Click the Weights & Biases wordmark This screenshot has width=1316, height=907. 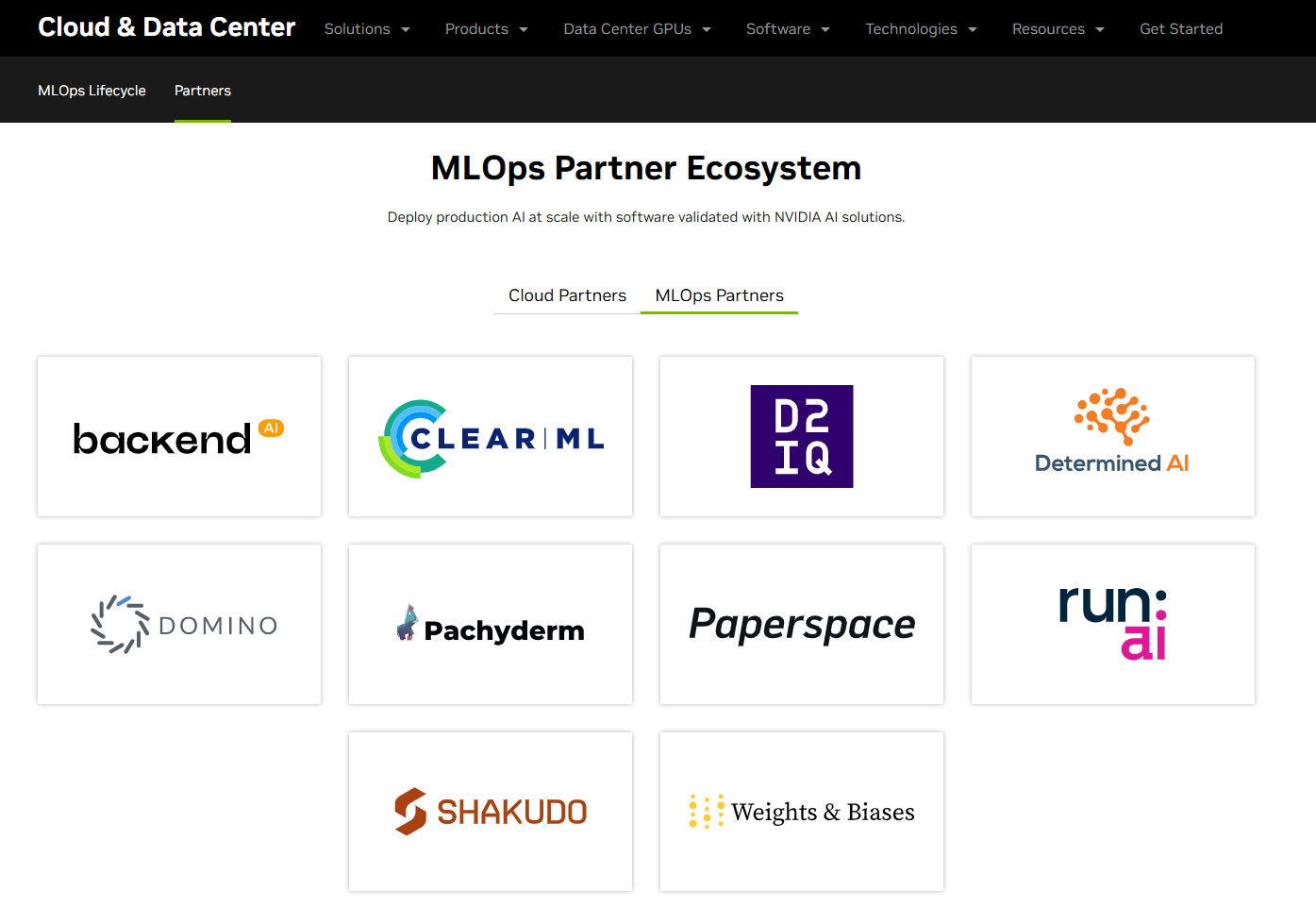(x=823, y=812)
